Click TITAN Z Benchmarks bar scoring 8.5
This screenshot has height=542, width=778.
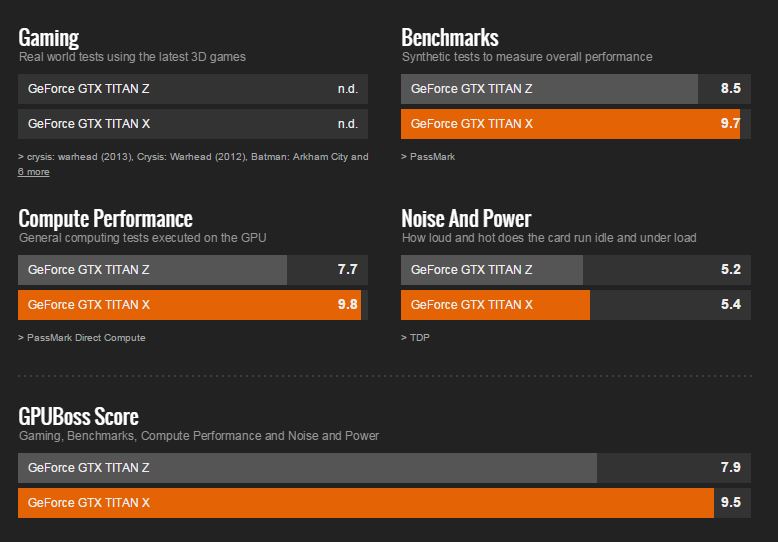pyautogui.click(x=576, y=89)
